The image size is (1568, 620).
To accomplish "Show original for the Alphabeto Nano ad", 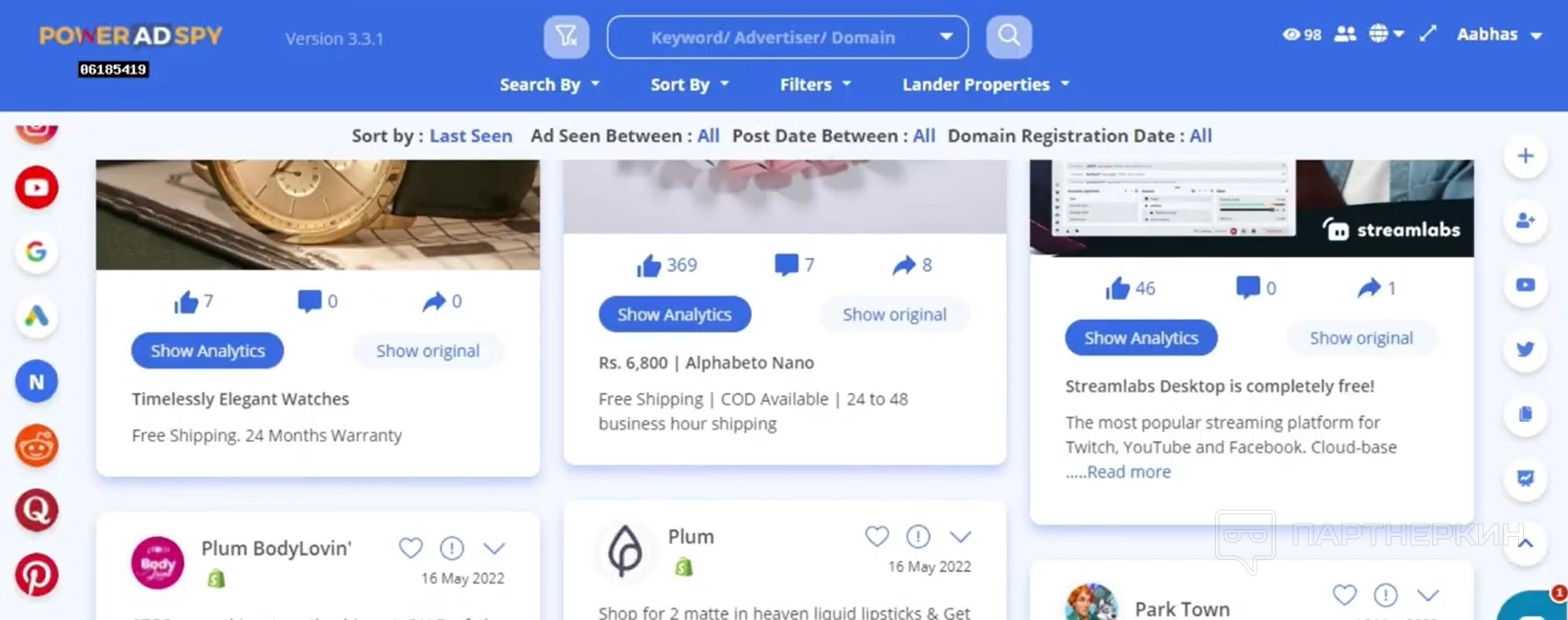I will click(894, 315).
